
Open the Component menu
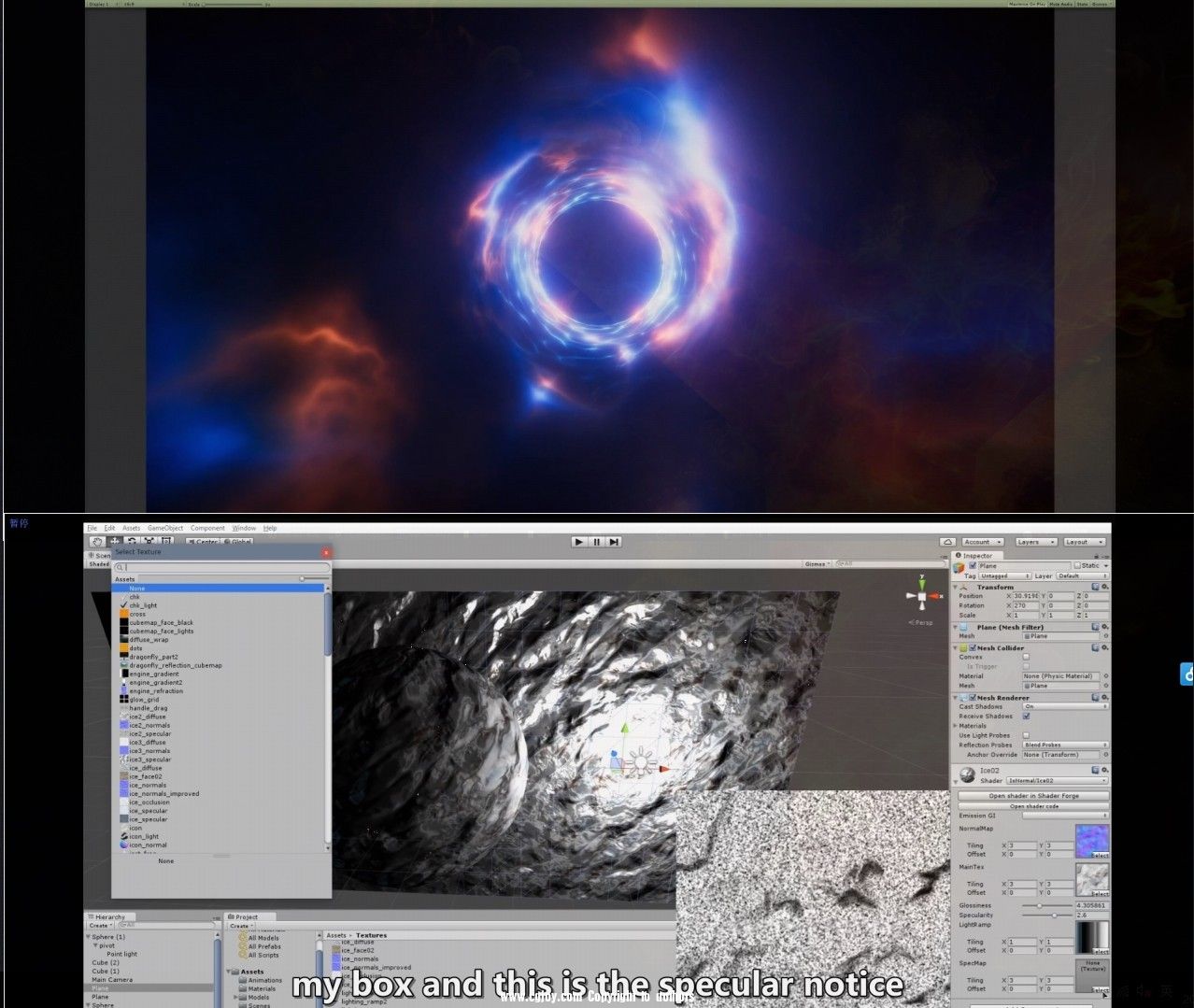tap(207, 528)
